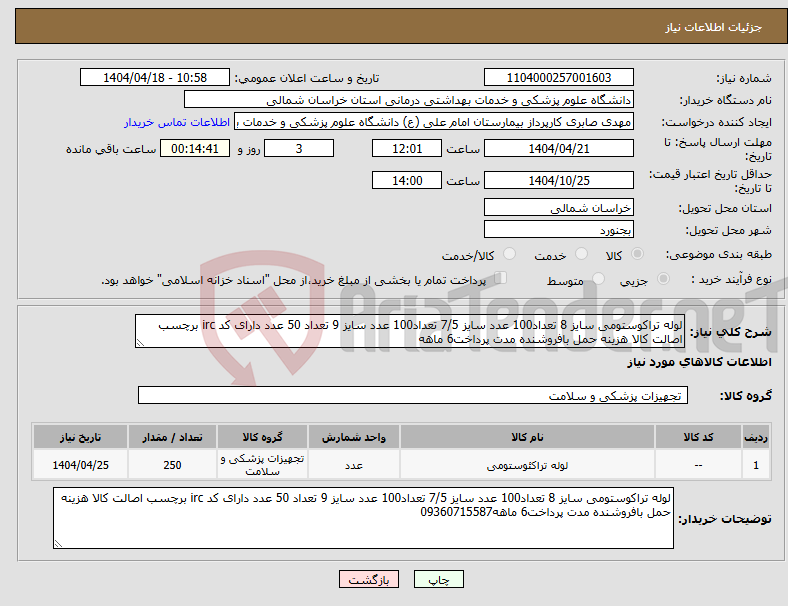Viewport: 788px width, 606px height.
Task: Toggle the اسناد خزانه اسلامی payment checkbox
Action: 501,278
